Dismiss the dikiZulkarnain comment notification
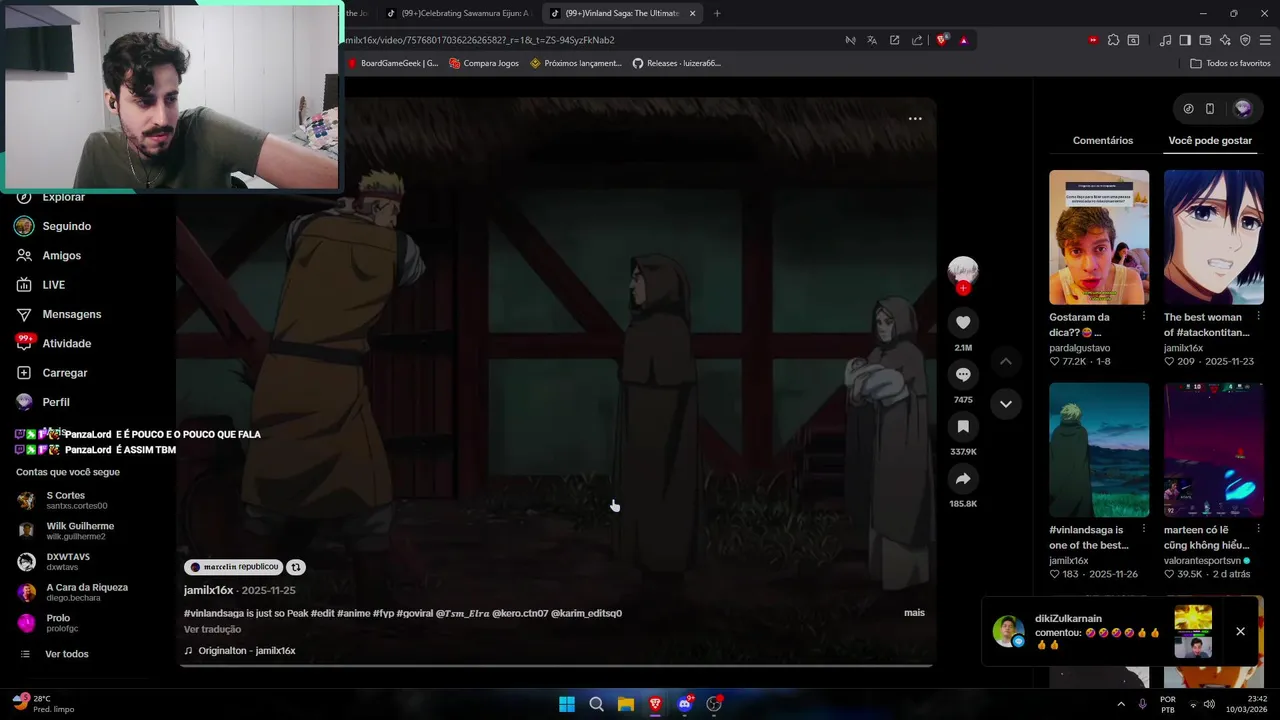 pyautogui.click(x=1240, y=631)
